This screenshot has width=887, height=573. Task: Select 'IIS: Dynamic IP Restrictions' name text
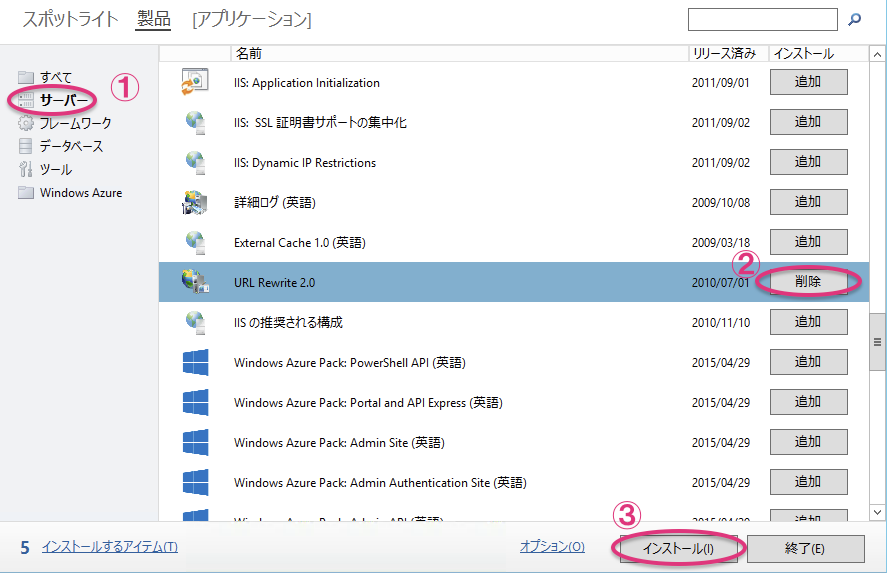(x=305, y=163)
